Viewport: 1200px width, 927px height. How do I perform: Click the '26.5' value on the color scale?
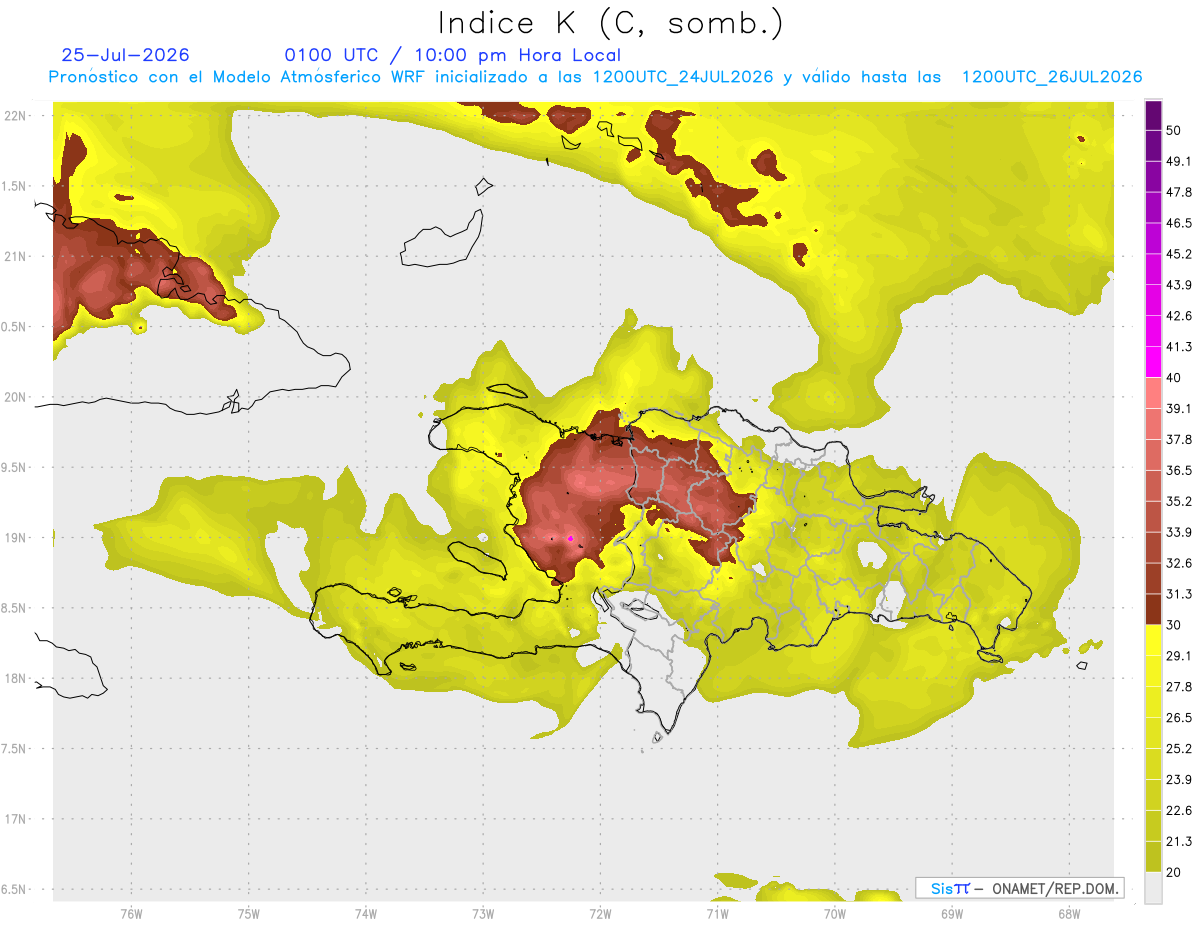1179,717
